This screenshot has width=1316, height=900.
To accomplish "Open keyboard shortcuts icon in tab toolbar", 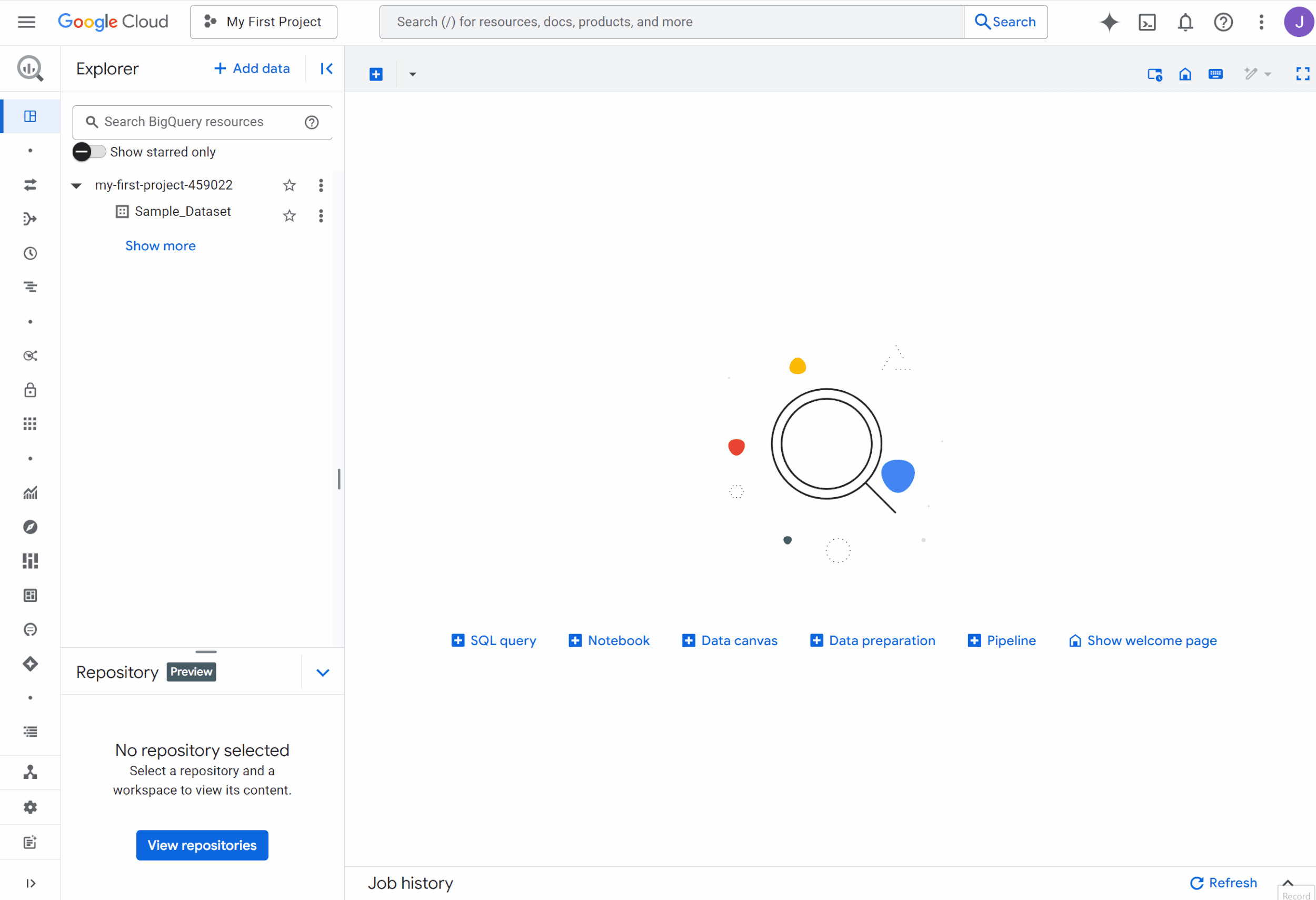I will pyautogui.click(x=1215, y=74).
